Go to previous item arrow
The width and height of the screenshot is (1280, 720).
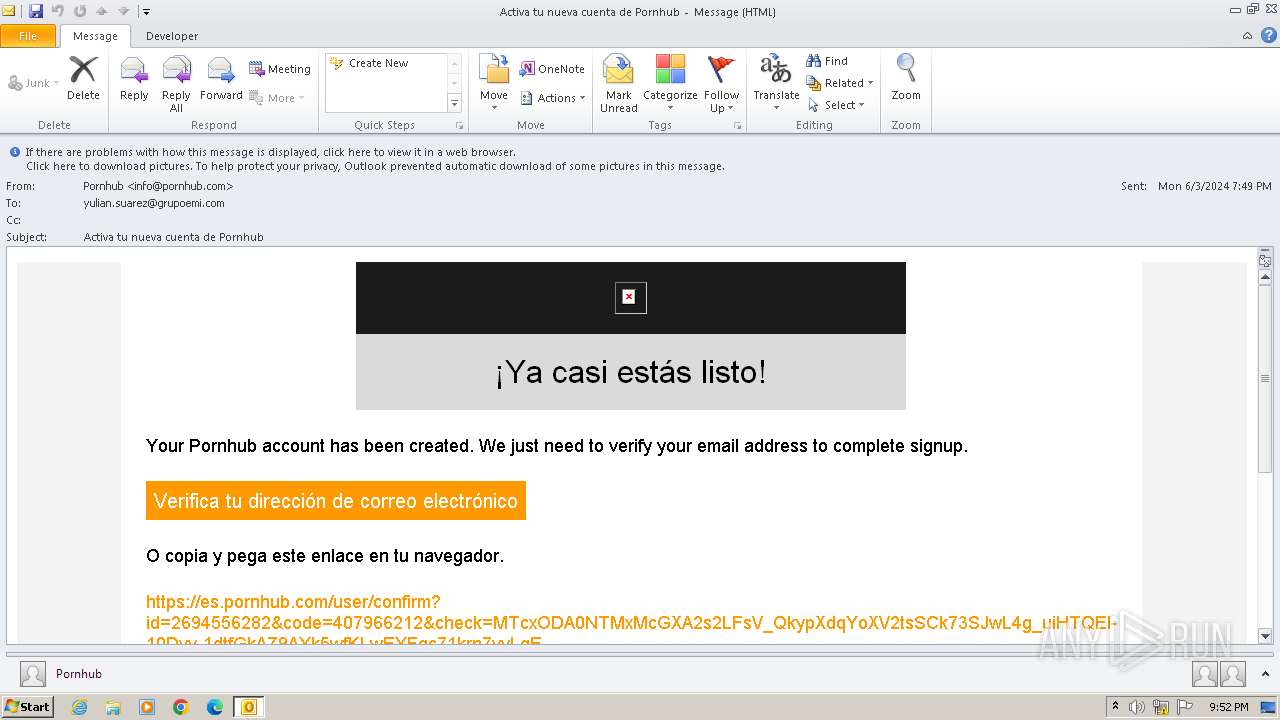point(102,11)
